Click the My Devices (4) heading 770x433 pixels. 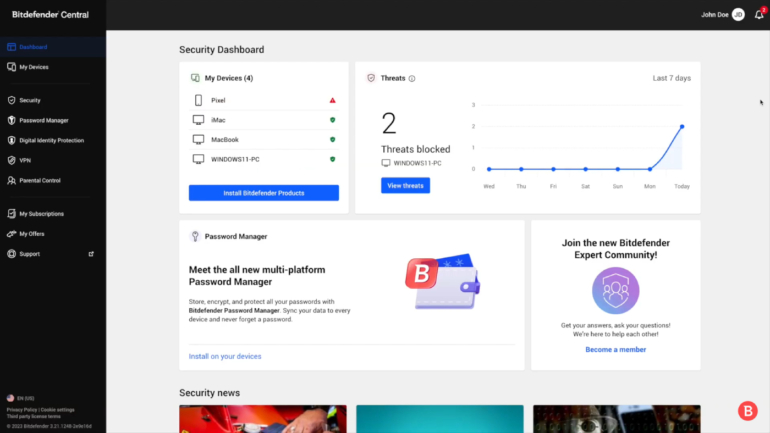[229, 78]
